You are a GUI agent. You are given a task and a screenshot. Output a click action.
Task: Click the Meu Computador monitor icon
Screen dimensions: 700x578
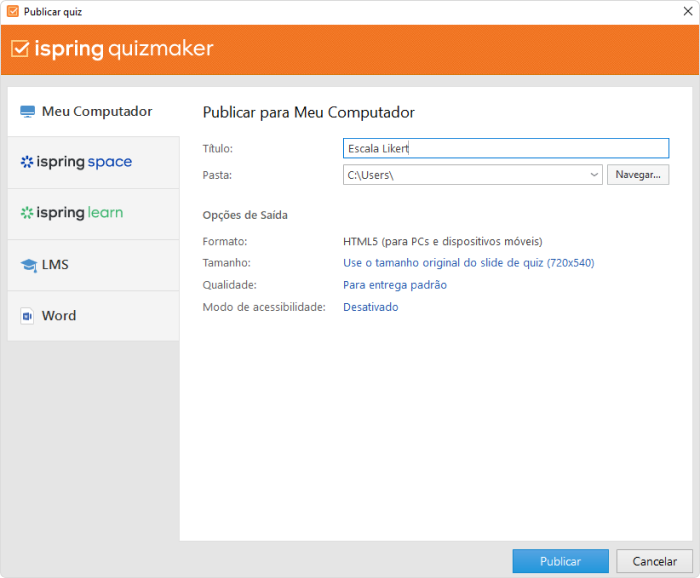point(27,112)
